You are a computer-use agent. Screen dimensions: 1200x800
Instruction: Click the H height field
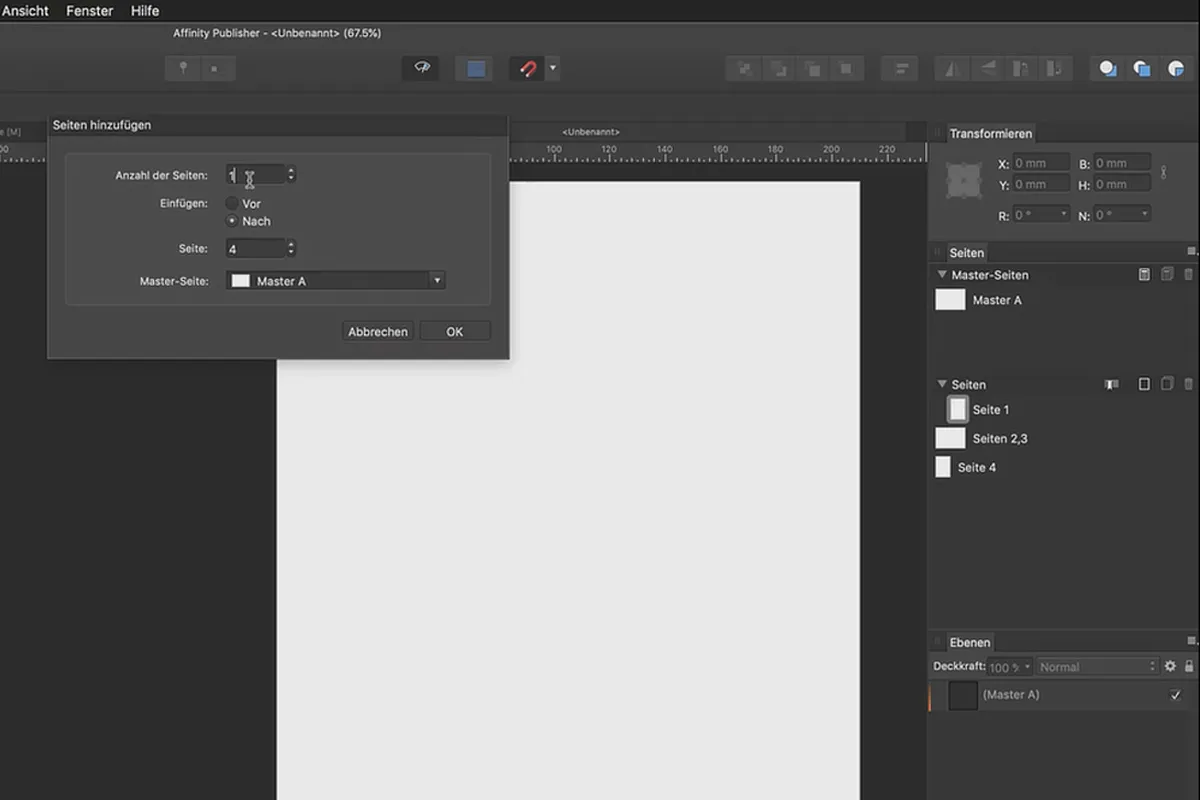pos(1122,184)
